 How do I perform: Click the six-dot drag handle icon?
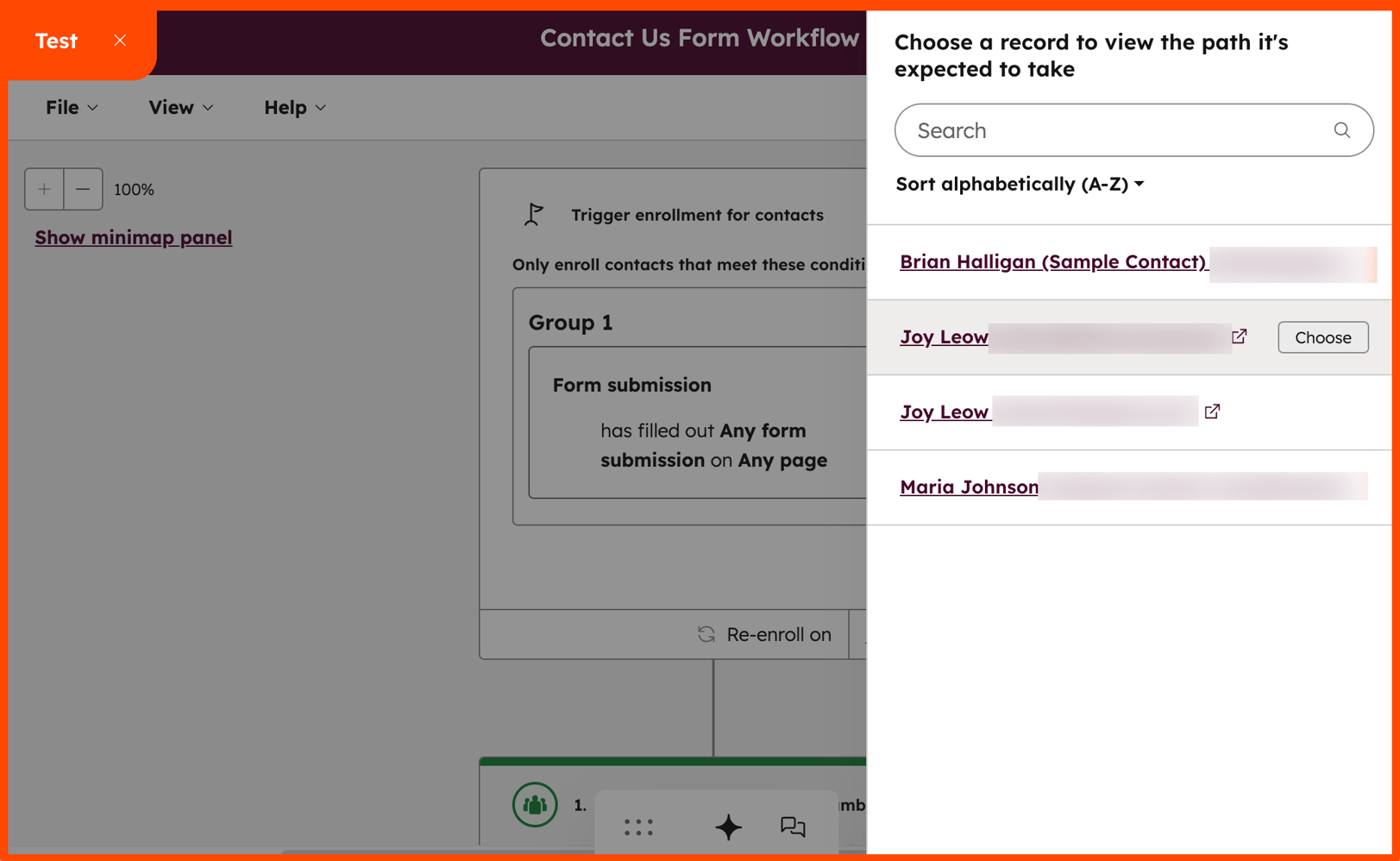coord(638,826)
